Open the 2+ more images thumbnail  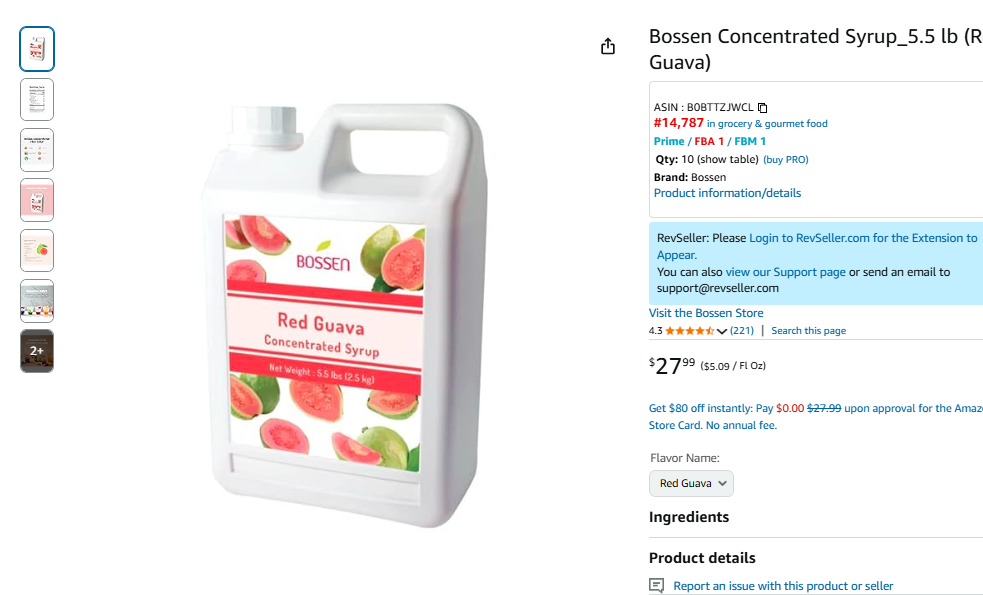click(37, 351)
